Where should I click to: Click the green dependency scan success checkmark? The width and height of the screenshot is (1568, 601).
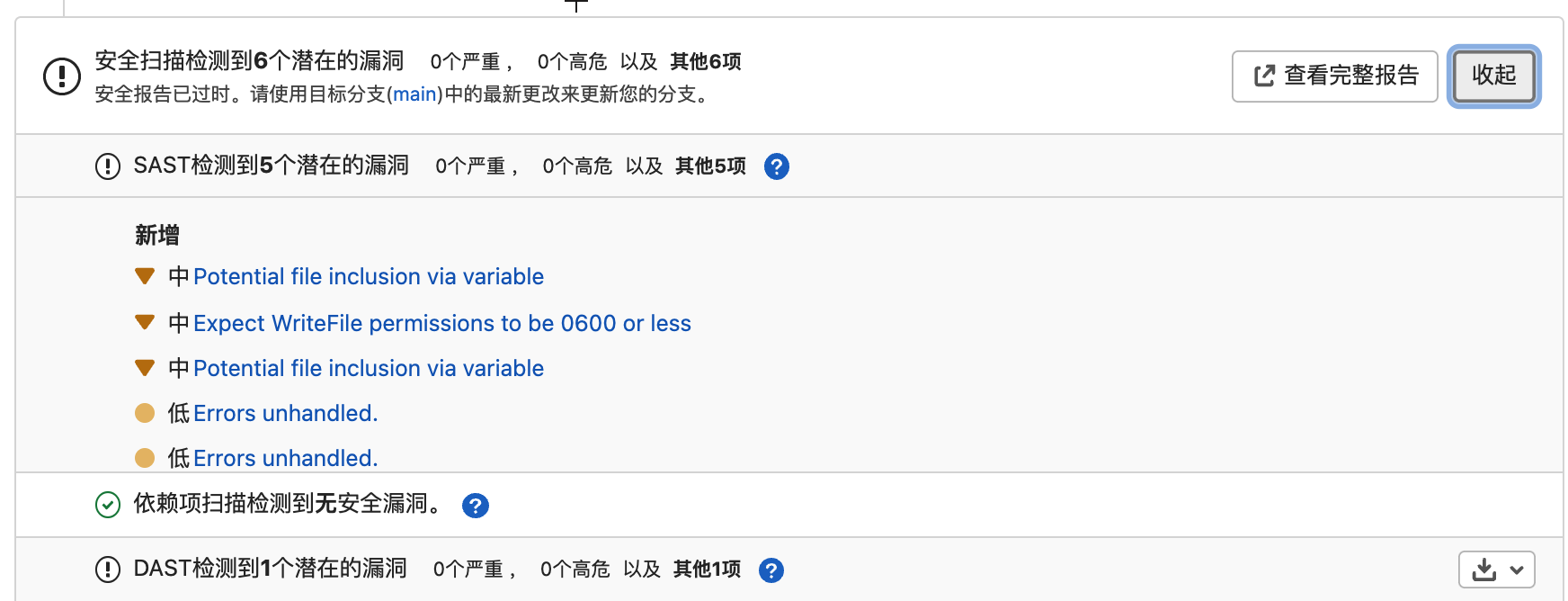108,506
